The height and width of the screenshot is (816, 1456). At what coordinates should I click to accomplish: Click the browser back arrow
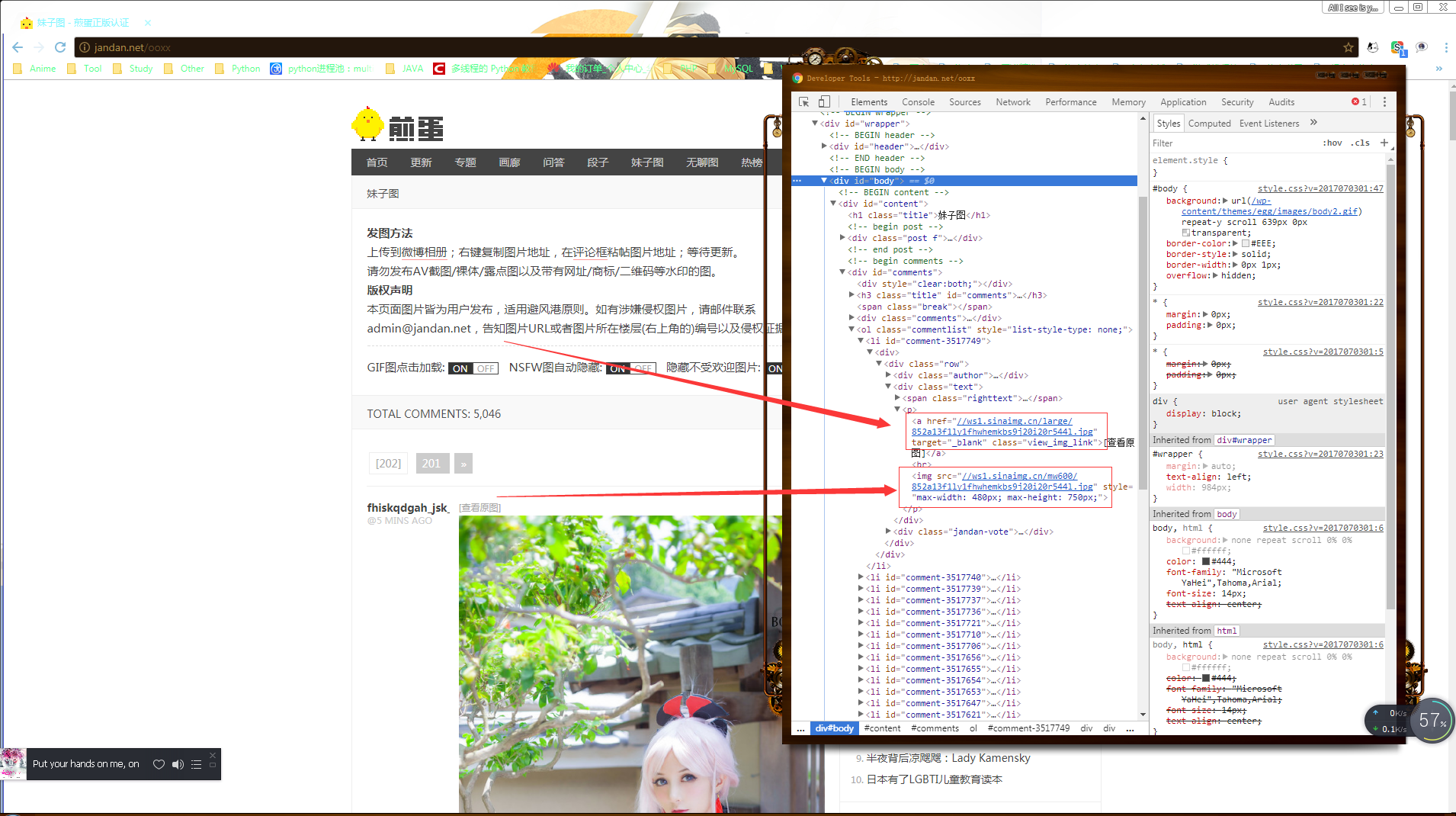[18, 47]
